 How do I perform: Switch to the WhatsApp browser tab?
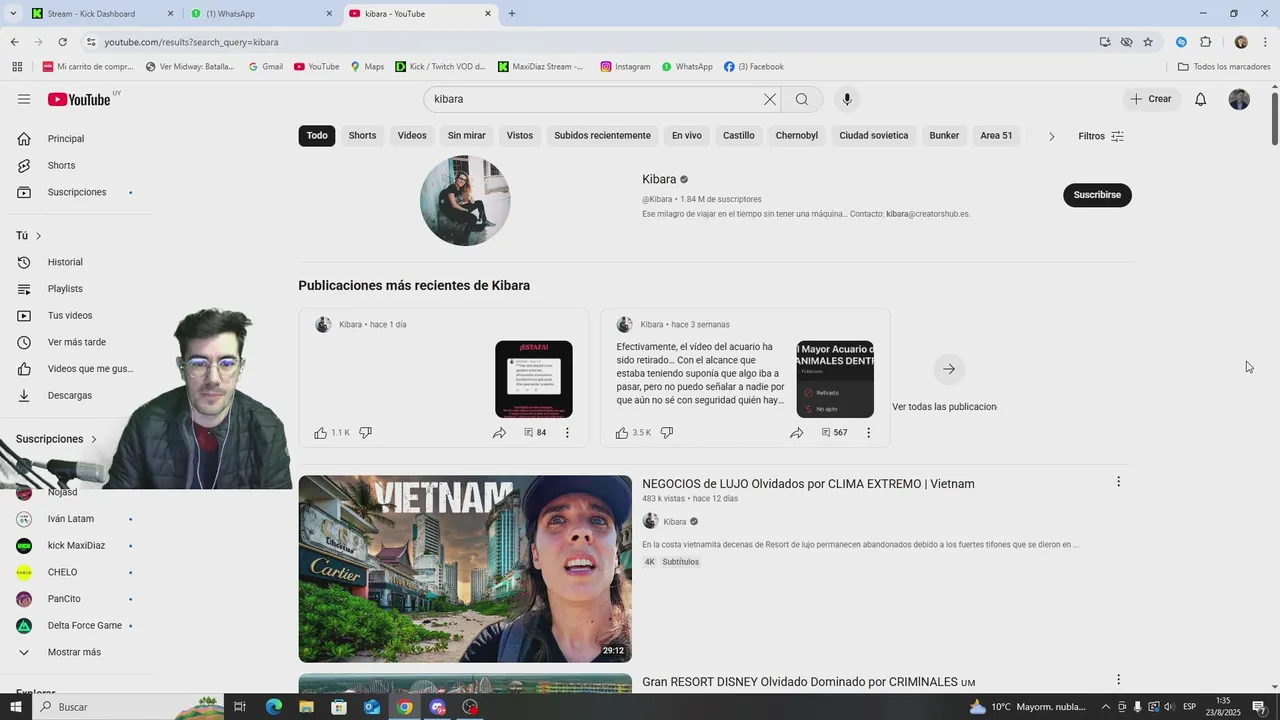tap(260, 14)
